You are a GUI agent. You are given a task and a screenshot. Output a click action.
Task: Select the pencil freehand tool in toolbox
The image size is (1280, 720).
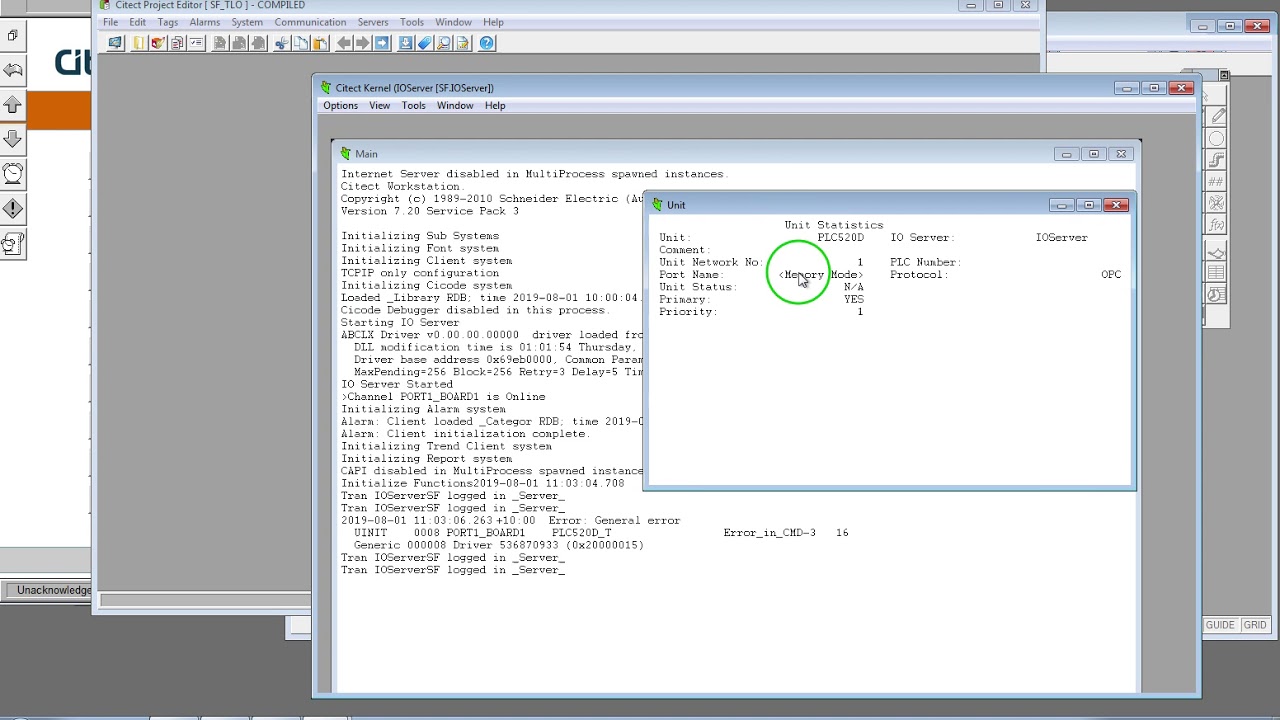tap(1217, 117)
